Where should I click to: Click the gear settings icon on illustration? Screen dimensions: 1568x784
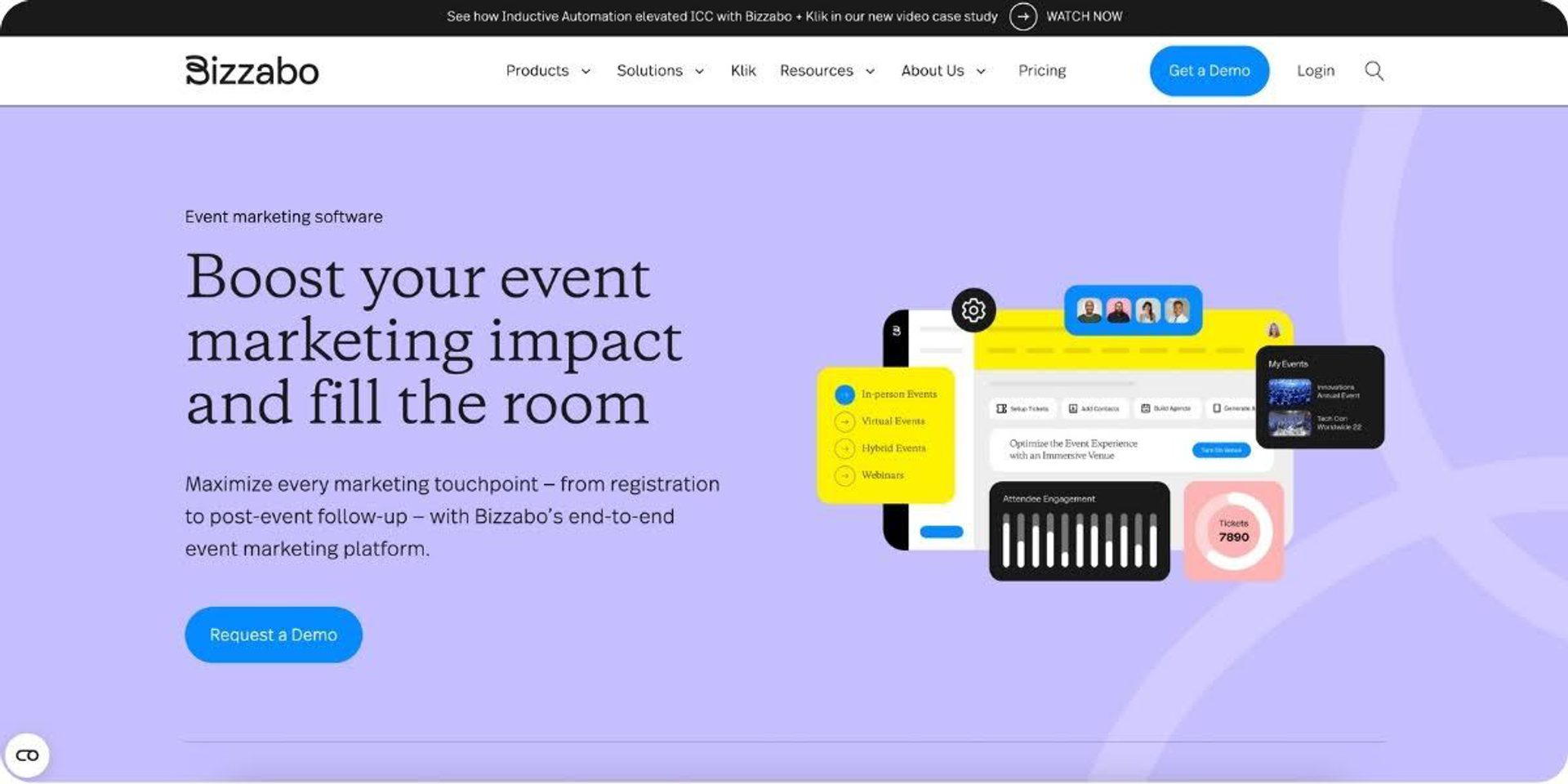(973, 310)
